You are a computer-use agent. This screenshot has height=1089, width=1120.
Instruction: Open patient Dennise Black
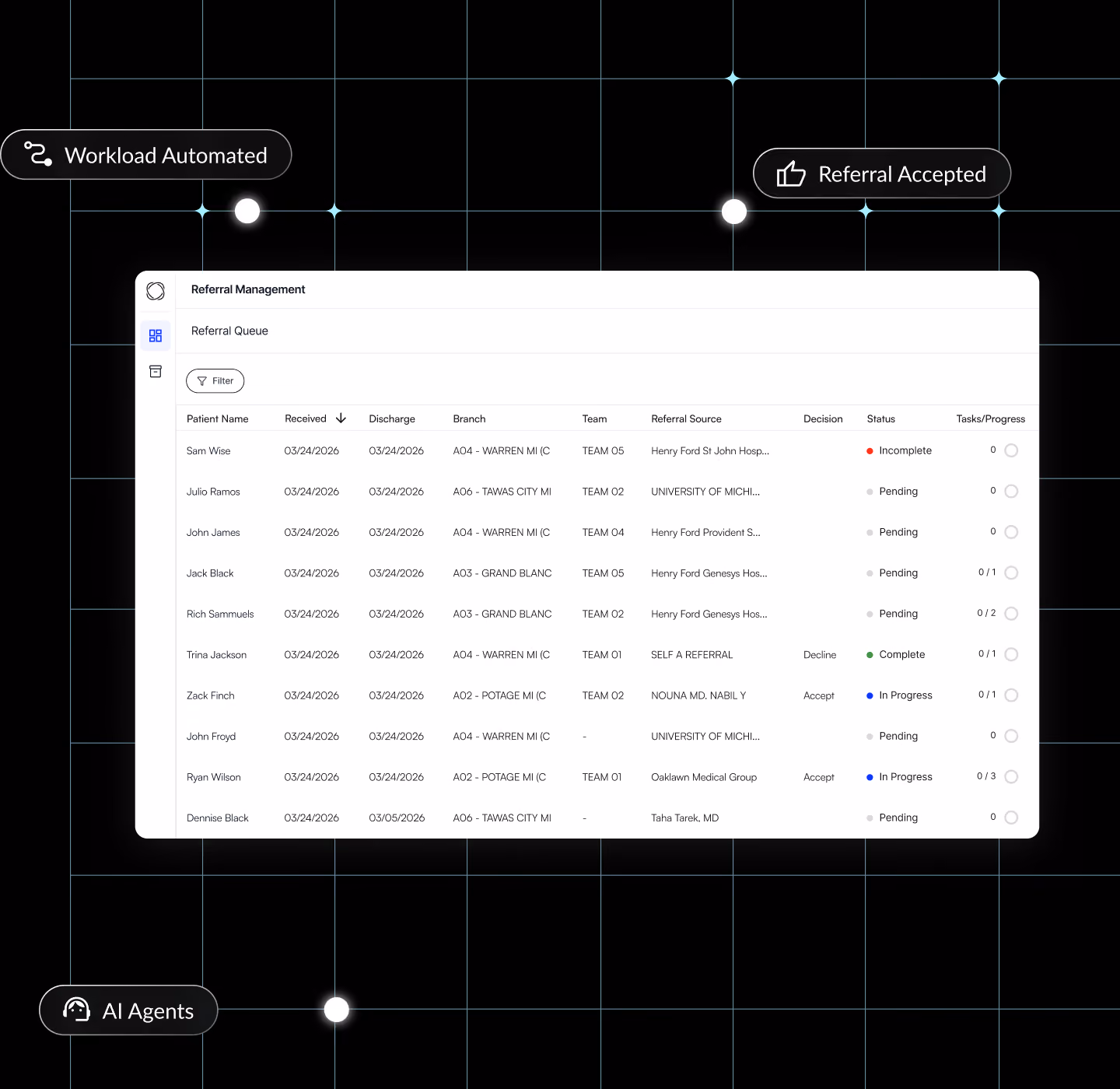pyautogui.click(x=217, y=818)
